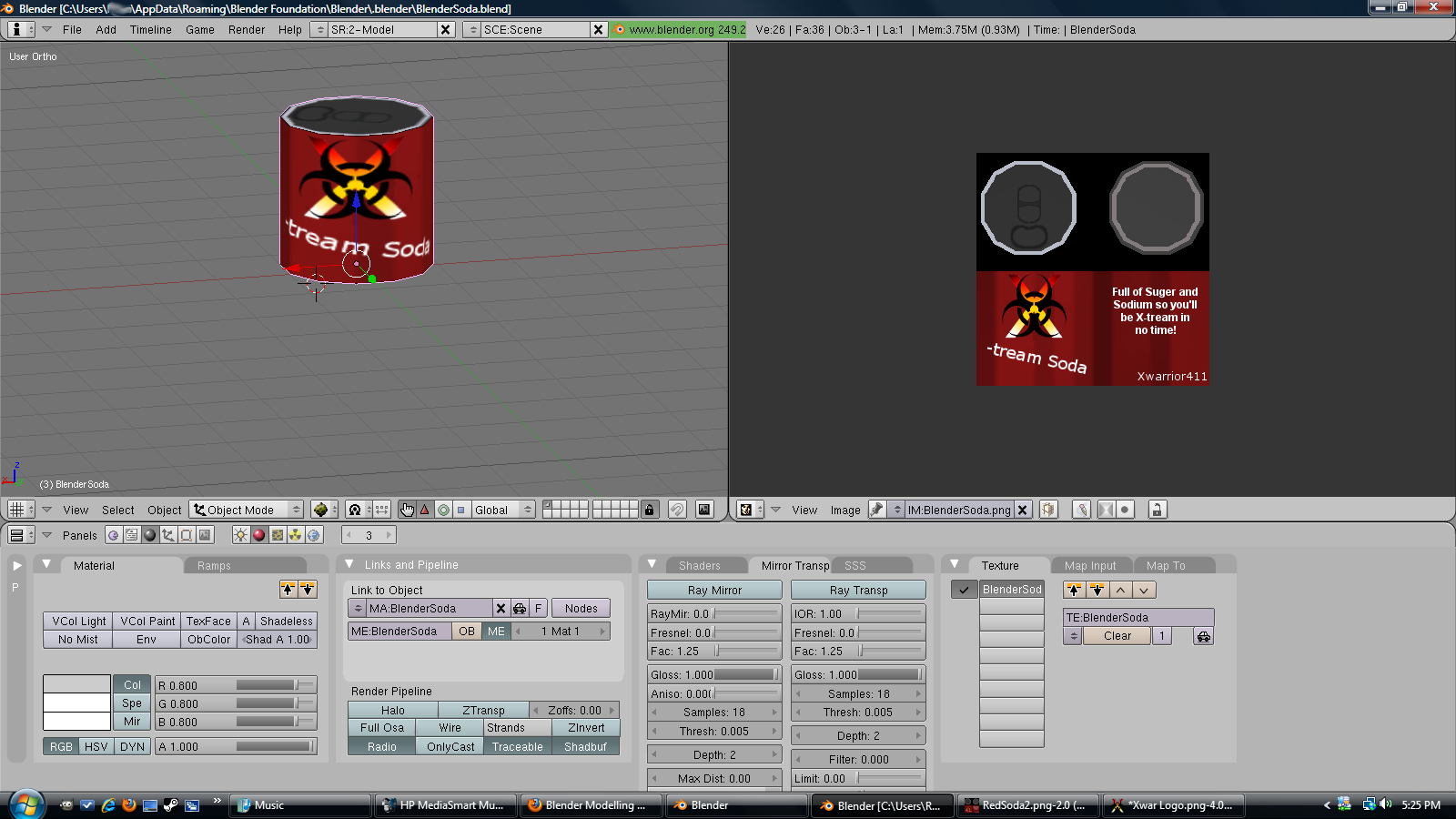This screenshot has width=1456, height=819.
Task: Toggle the checkbox beside BlenderSod texture slot
Action: pos(964,590)
